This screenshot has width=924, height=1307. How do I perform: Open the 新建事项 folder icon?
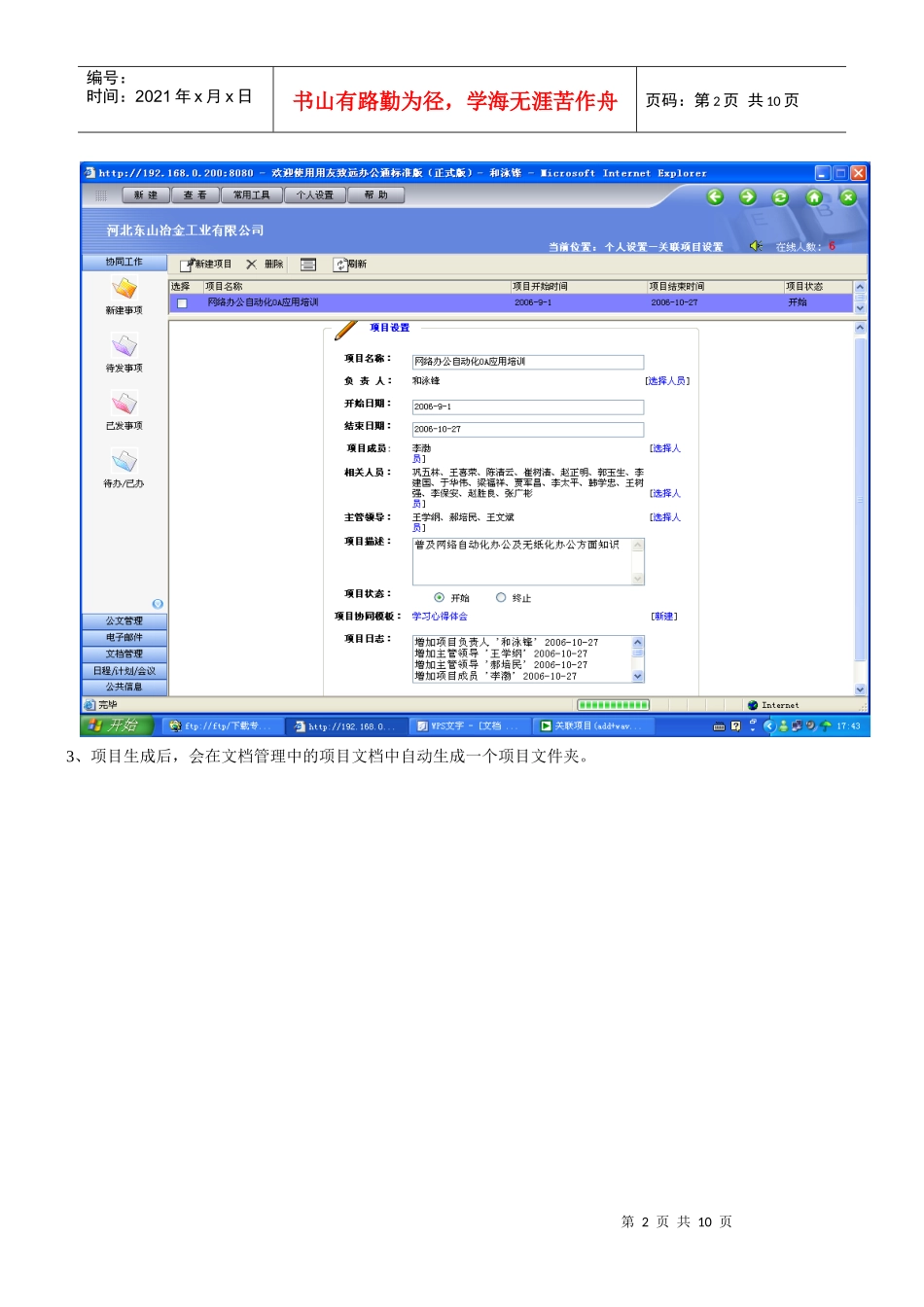point(124,289)
